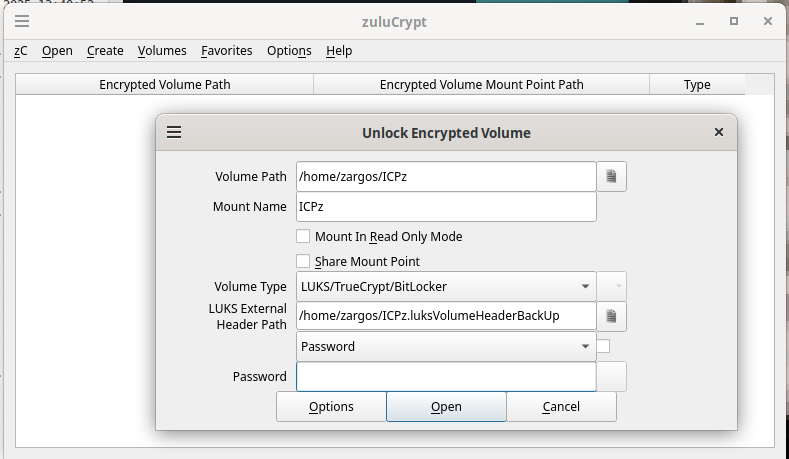Open the Password key type dropdown

pyautogui.click(x=446, y=347)
